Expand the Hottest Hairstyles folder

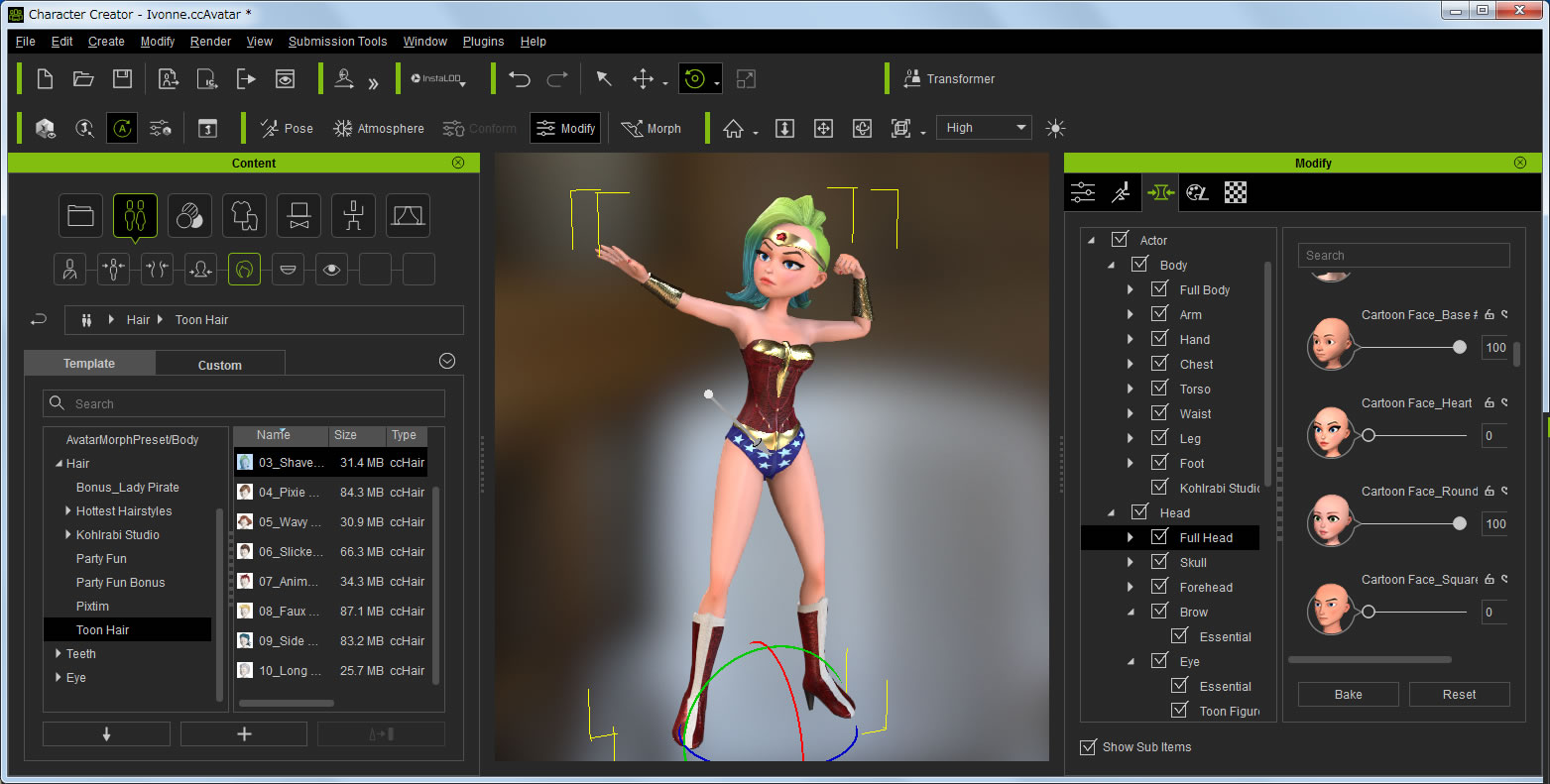pyautogui.click(x=67, y=510)
